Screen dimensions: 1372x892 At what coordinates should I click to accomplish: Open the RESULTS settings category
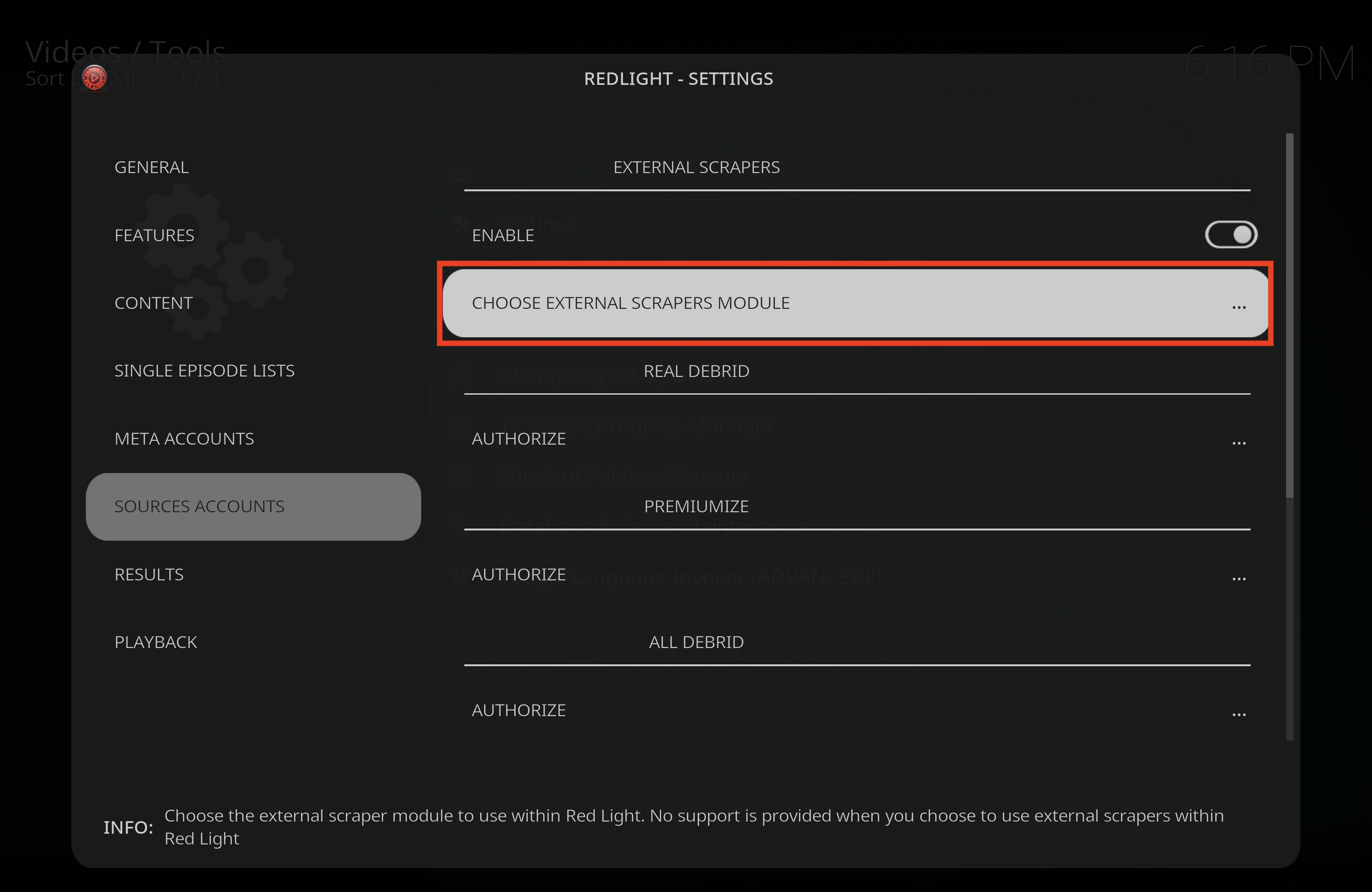click(x=253, y=574)
